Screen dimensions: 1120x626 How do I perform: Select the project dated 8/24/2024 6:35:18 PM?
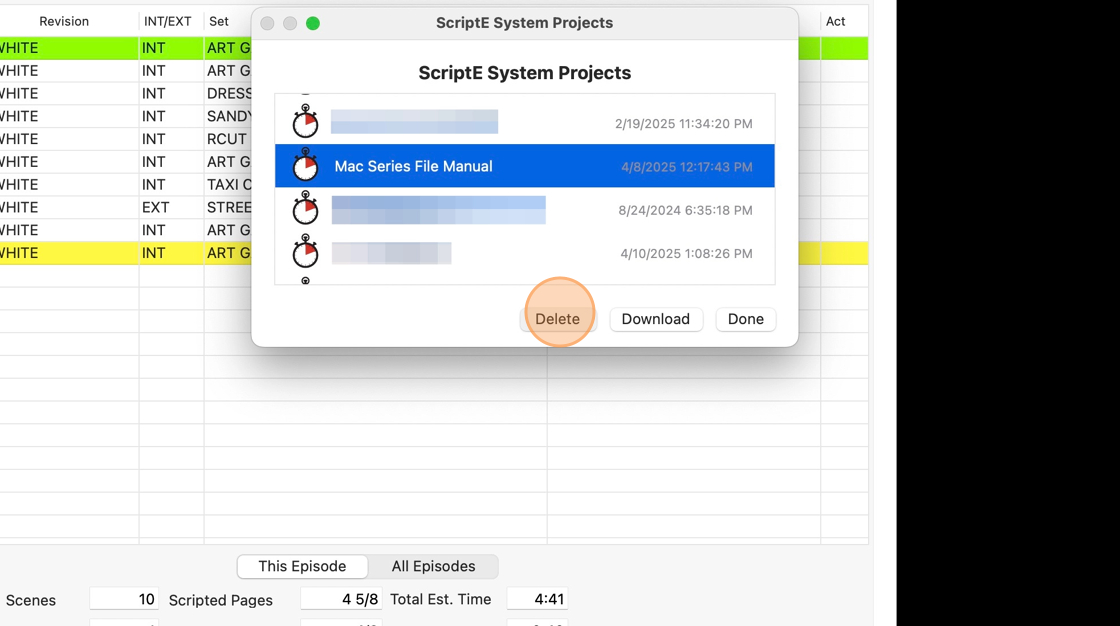pos(525,209)
